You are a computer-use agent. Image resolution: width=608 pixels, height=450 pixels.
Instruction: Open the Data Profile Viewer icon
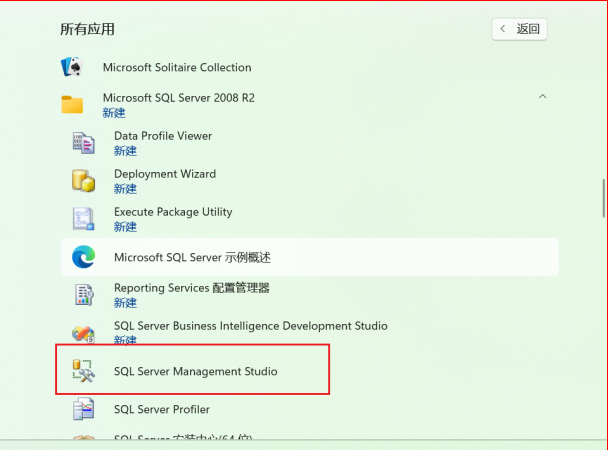point(83,143)
